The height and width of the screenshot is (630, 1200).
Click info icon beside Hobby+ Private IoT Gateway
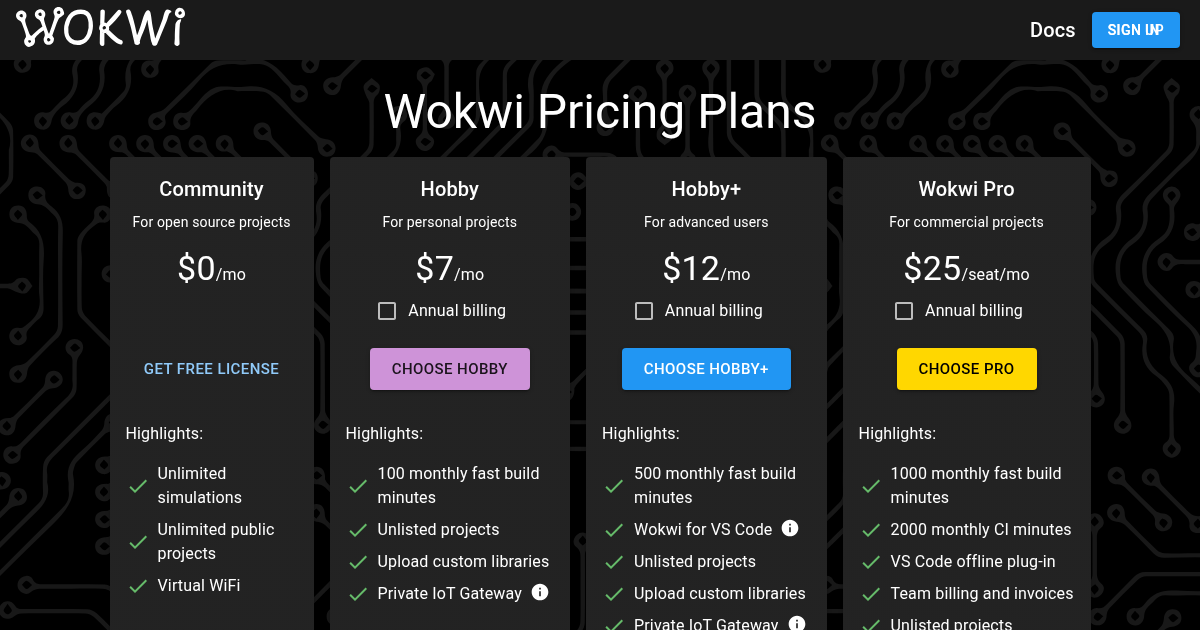797,624
